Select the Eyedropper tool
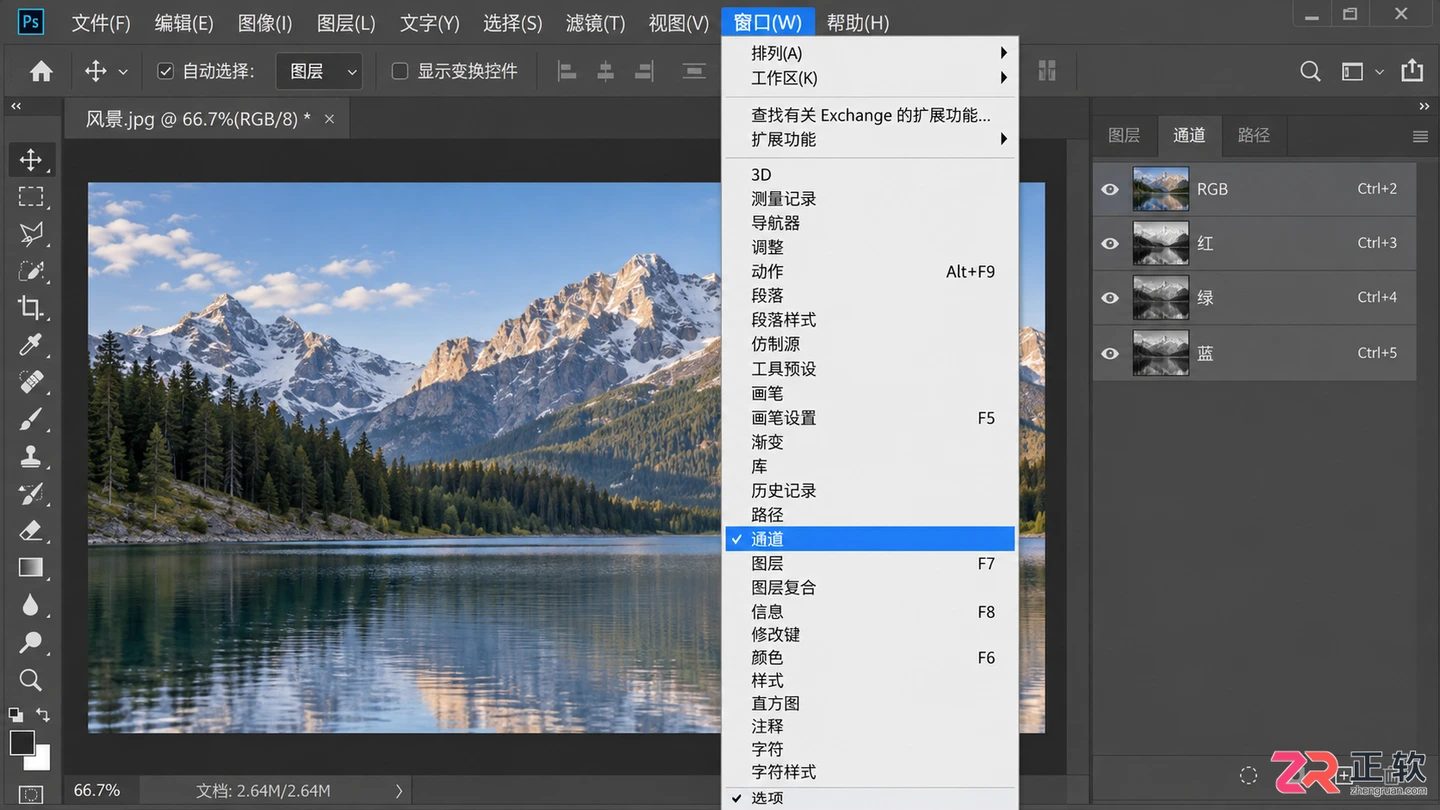The height and width of the screenshot is (810, 1440). [x=31, y=345]
